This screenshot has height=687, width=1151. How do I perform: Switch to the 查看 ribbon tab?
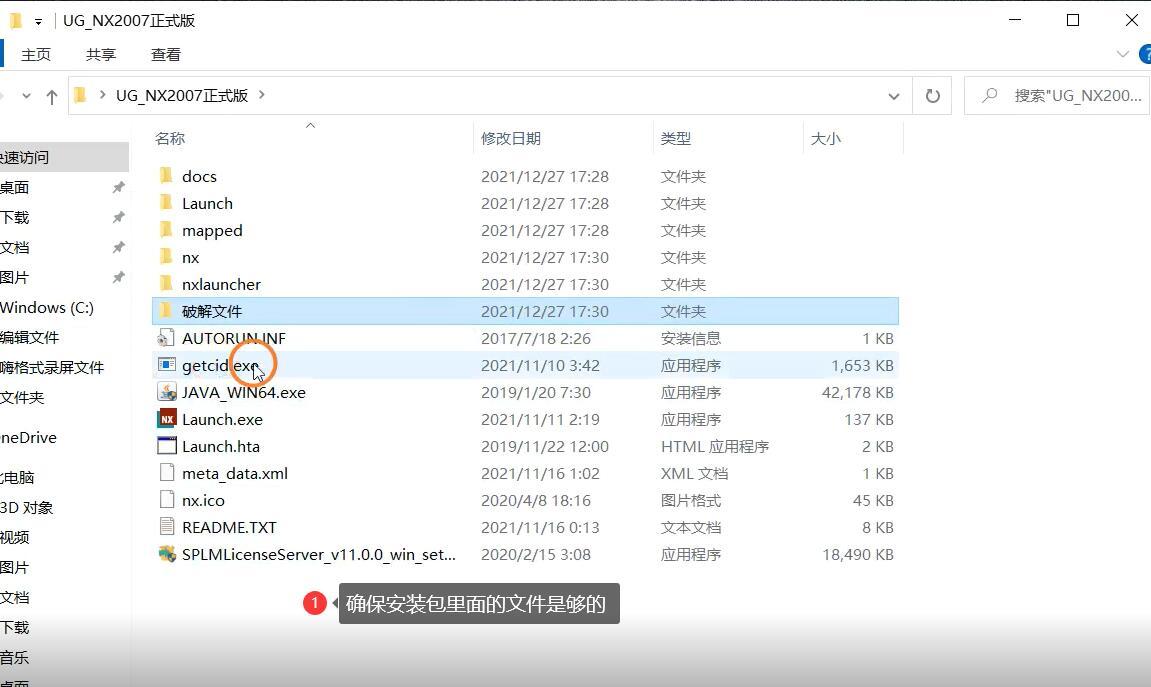(165, 54)
